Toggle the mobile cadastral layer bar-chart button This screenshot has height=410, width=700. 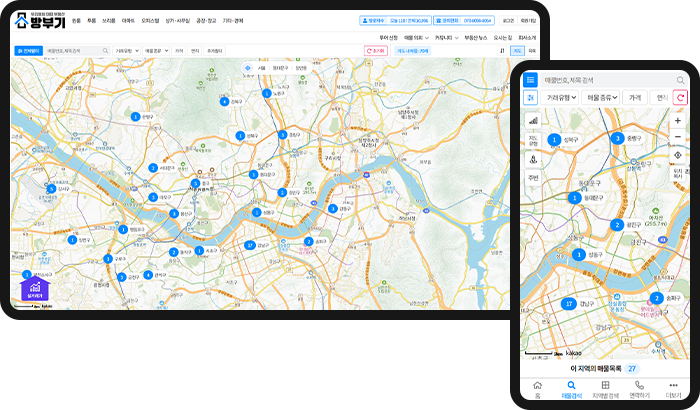(532, 120)
